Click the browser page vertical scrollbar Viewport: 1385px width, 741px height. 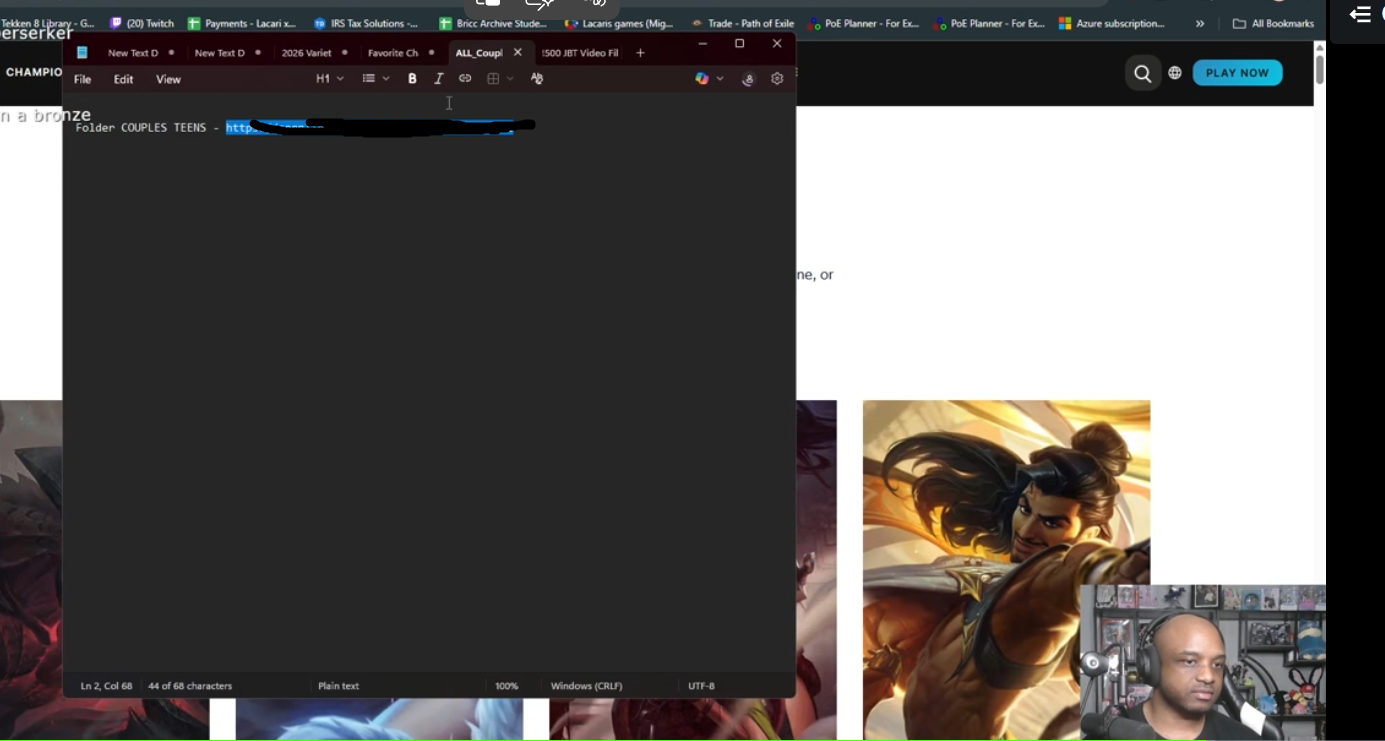click(1320, 70)
